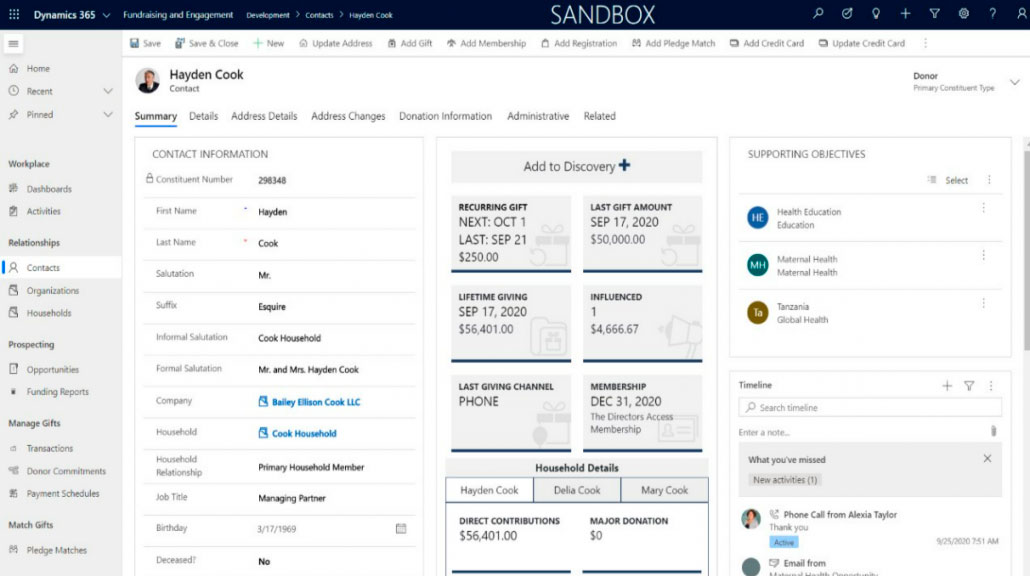Click the quick create plus icon in top bar

905,14
